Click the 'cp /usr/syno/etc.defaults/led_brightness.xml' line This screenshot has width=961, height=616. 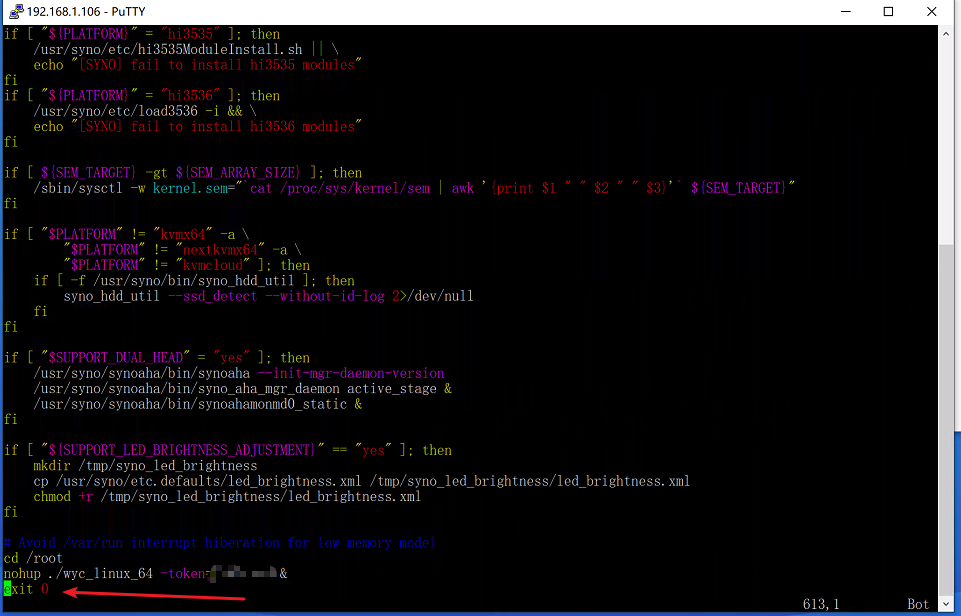(x=362, y=481)
